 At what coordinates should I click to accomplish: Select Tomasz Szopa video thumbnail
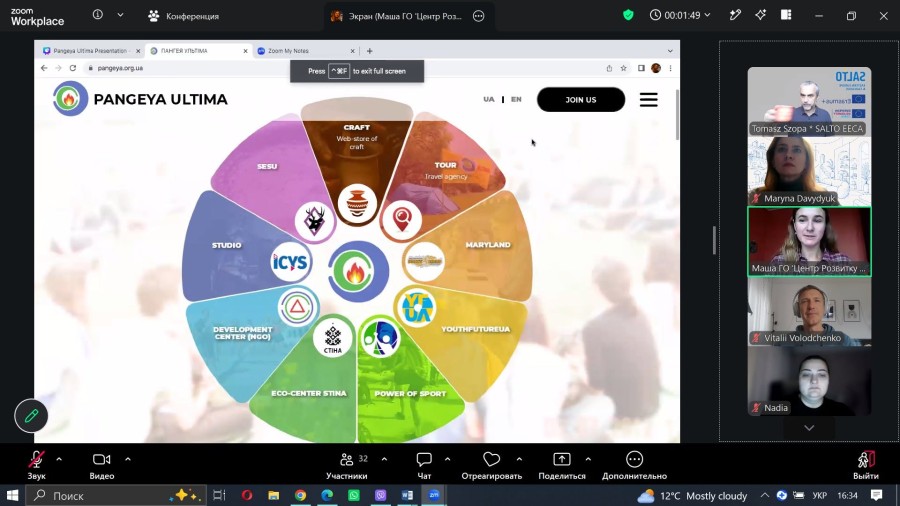tap(809, 102)
